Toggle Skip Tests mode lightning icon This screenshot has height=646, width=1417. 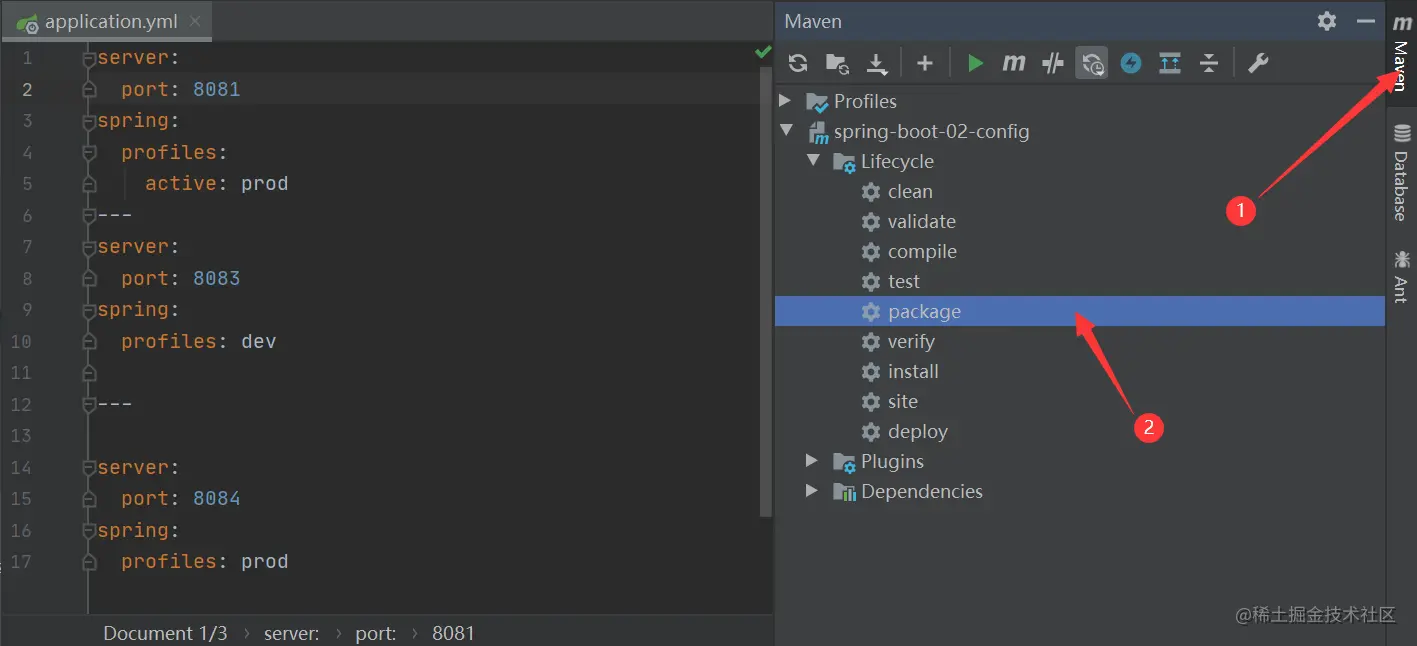click(x=1131, y=64)
